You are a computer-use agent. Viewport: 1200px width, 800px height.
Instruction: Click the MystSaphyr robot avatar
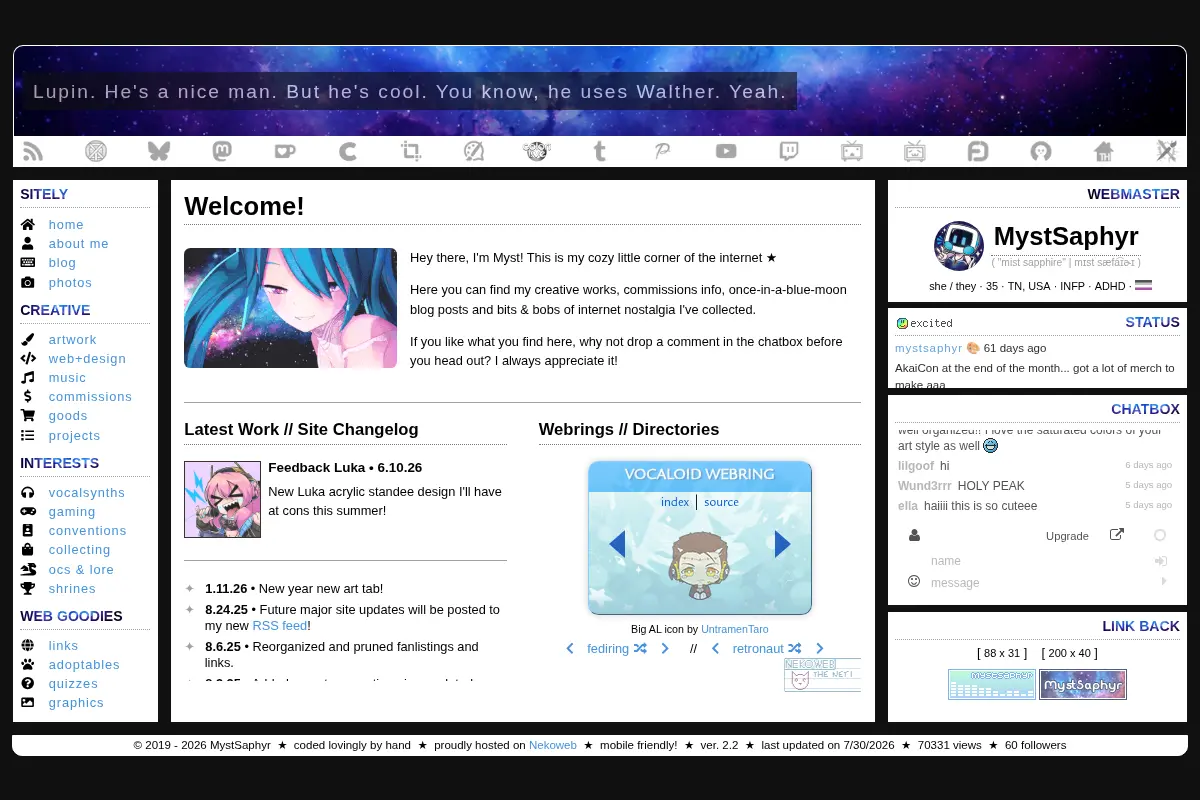point(959,246)
